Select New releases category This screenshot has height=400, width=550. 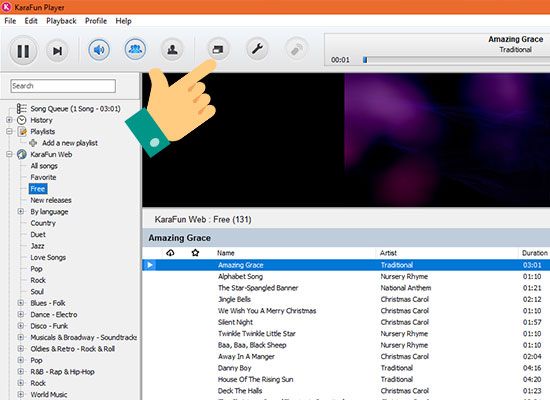click(51, 200)
